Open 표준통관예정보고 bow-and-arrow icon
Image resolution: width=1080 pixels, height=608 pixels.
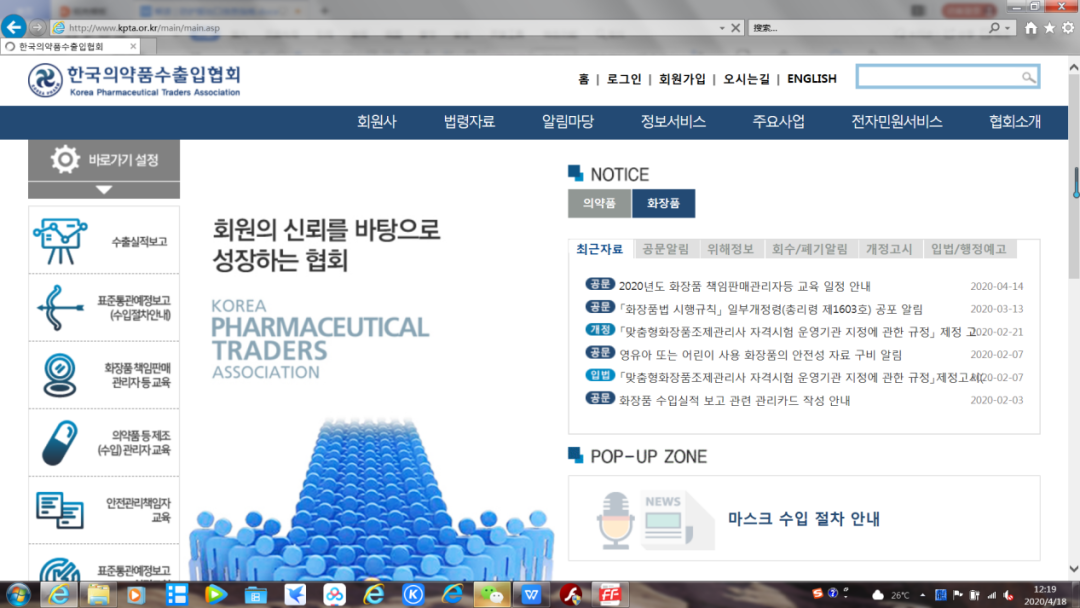(x=60, y=308)
